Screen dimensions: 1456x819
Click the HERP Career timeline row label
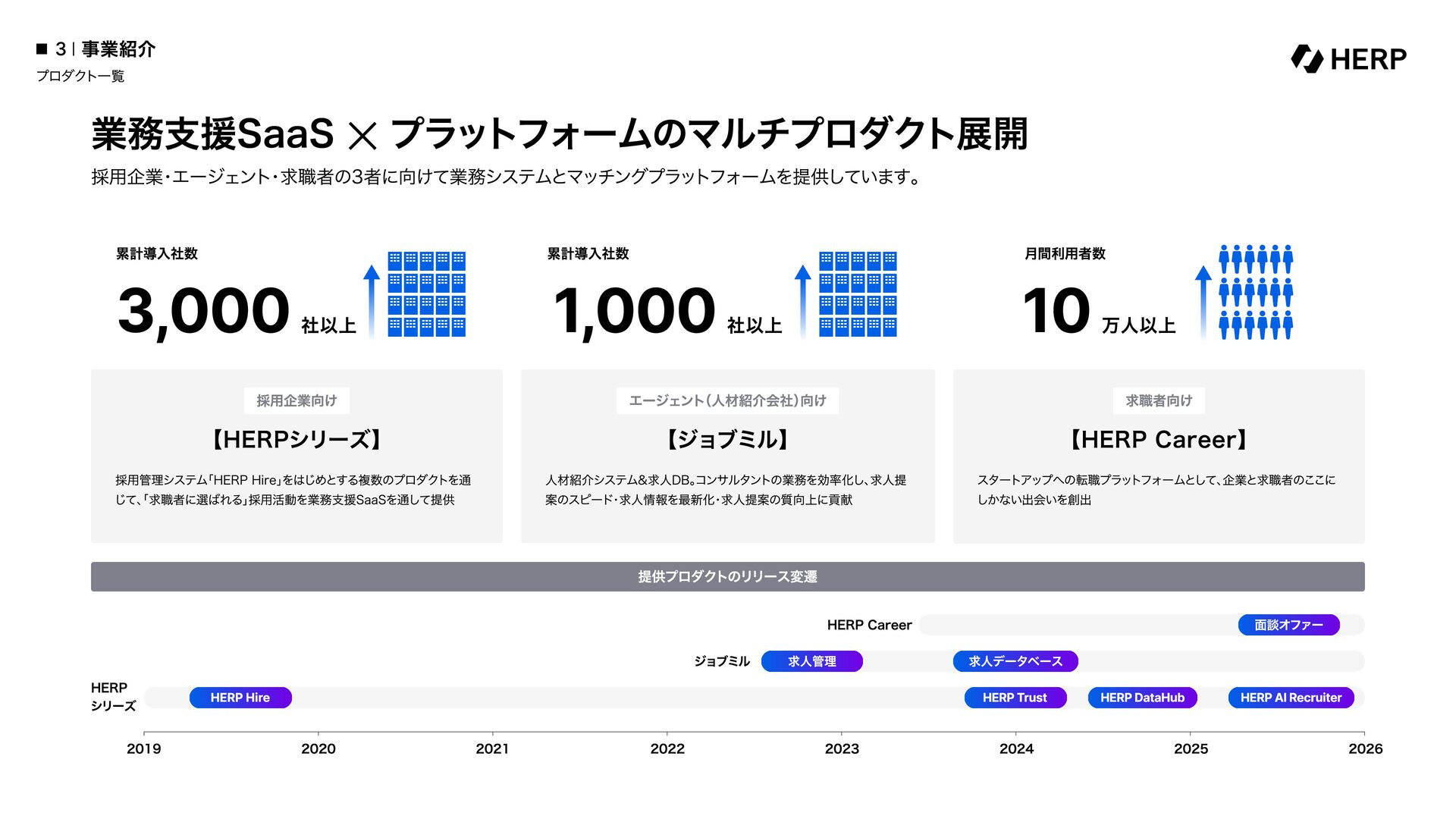pos(869,625)
